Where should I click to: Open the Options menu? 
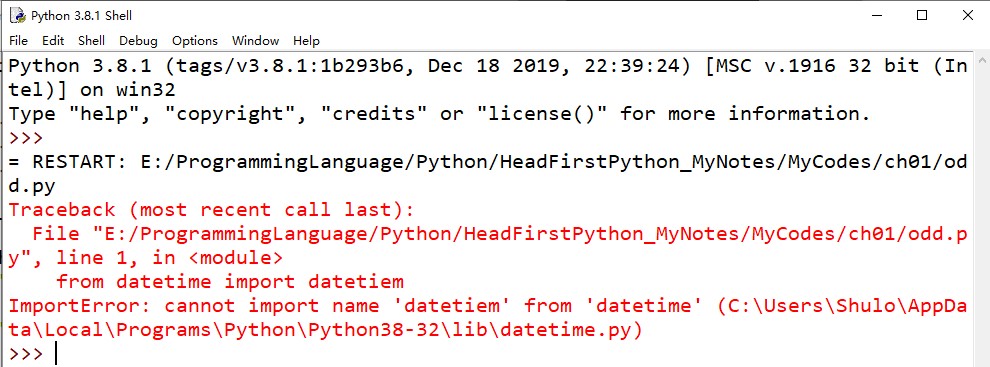click(194, 41)
